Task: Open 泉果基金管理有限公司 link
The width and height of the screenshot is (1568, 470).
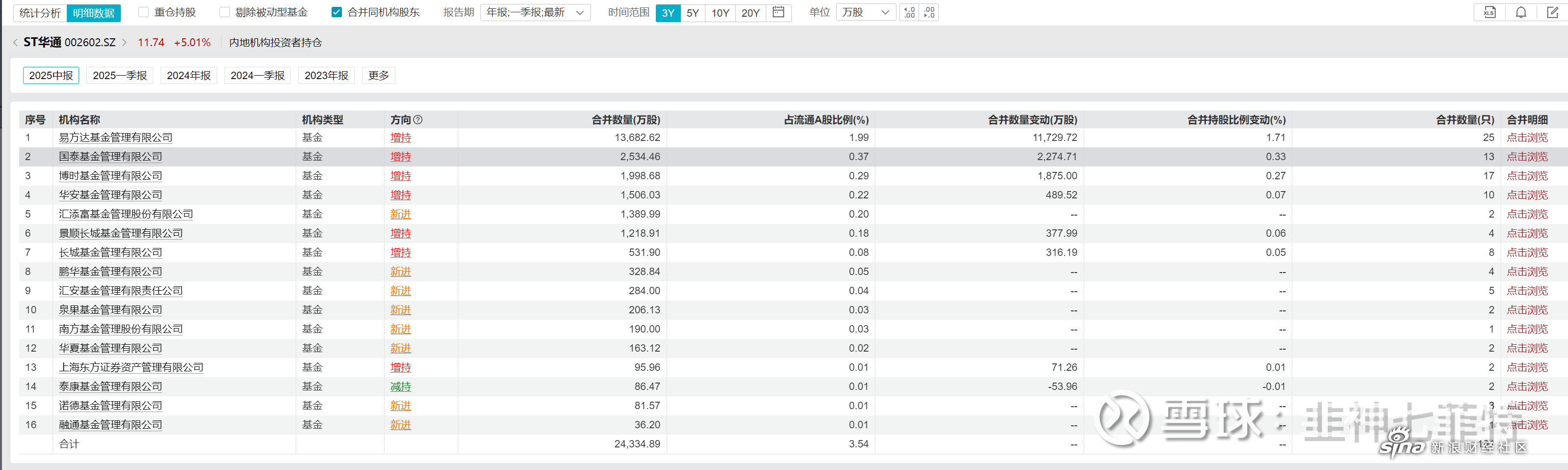Action: tap(110, 310)
